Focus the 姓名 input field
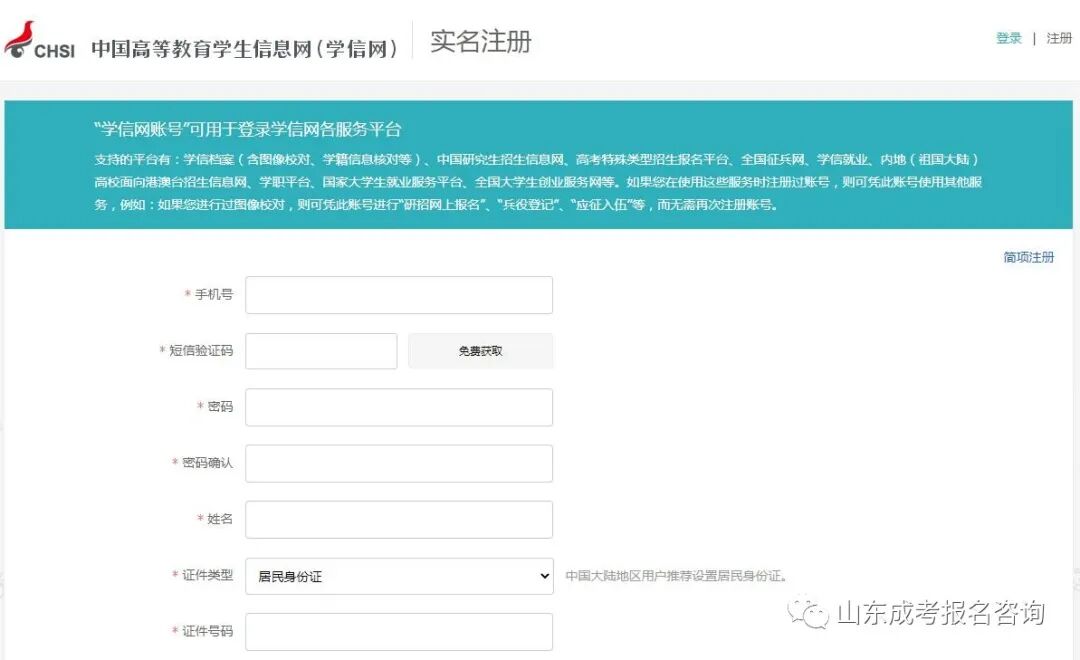 pyautogui.click(x=399, y=519)
